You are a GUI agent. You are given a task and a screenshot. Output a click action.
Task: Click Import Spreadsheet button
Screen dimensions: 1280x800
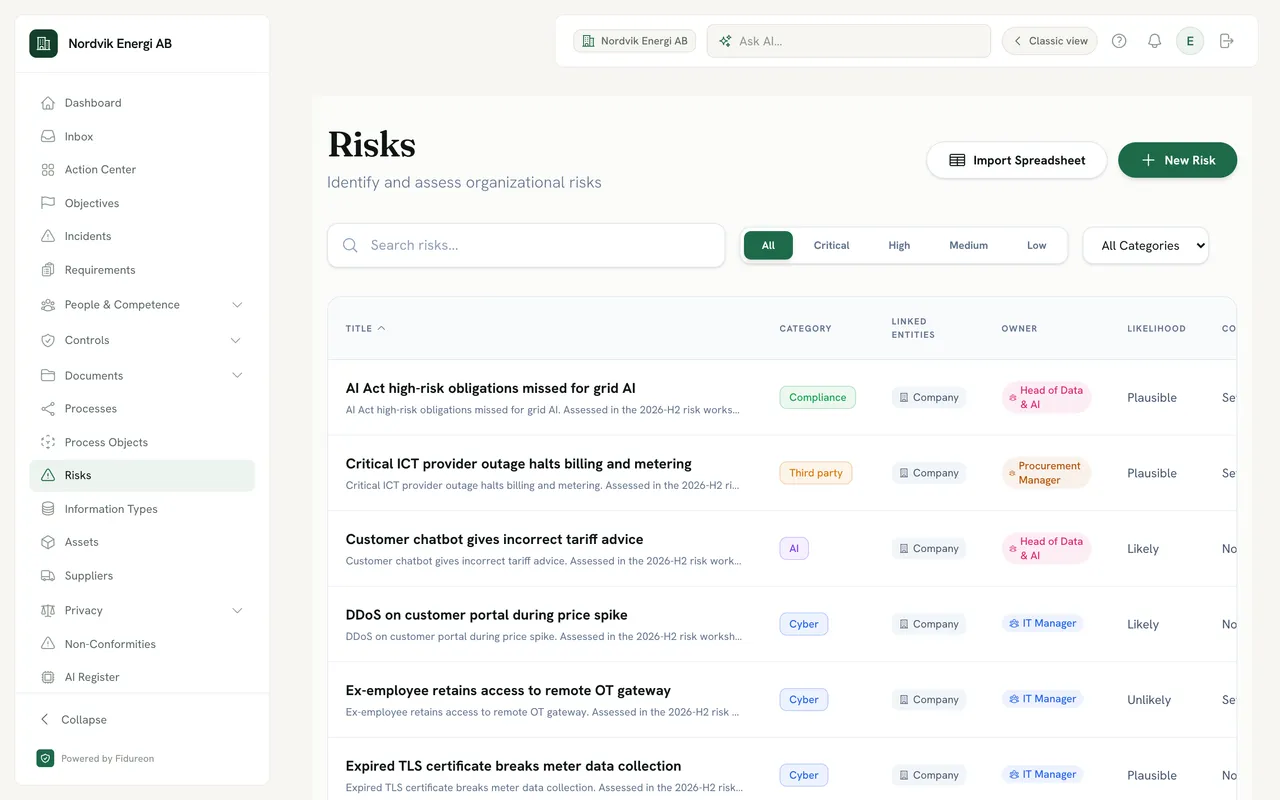(1017, 160)
